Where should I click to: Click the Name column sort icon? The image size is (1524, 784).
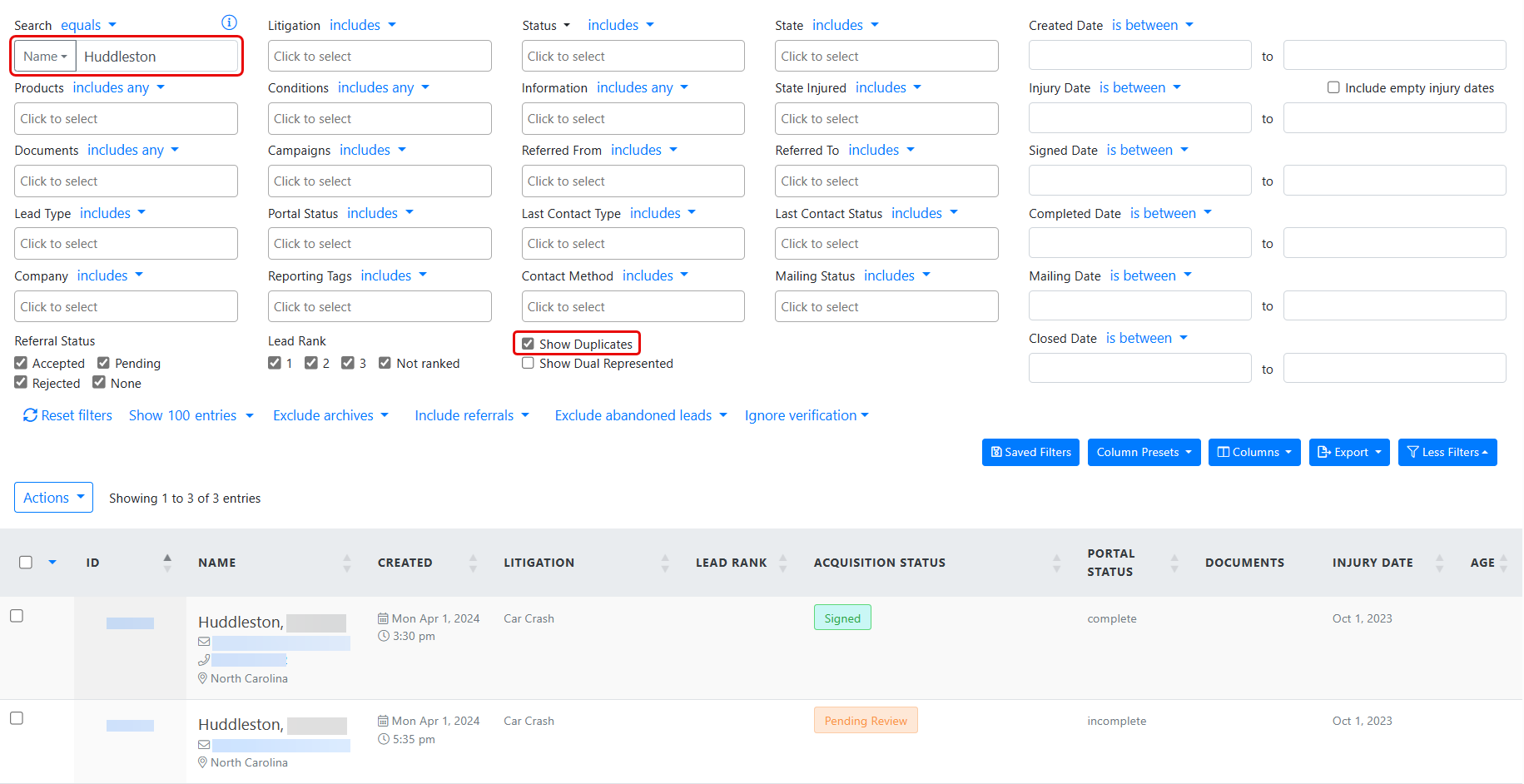347,563
